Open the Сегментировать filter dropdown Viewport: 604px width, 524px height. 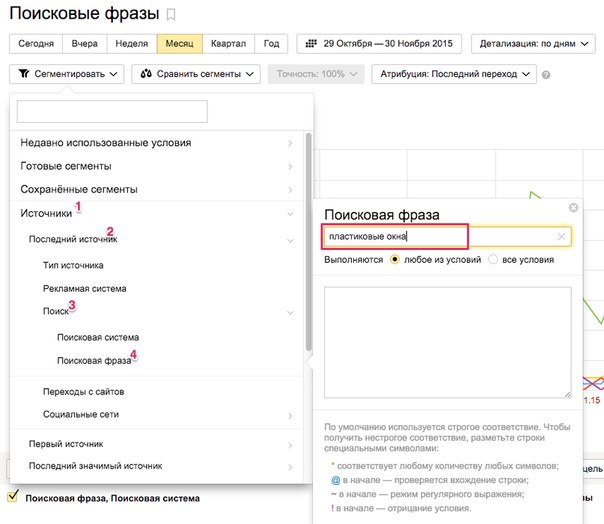(70, 74)
